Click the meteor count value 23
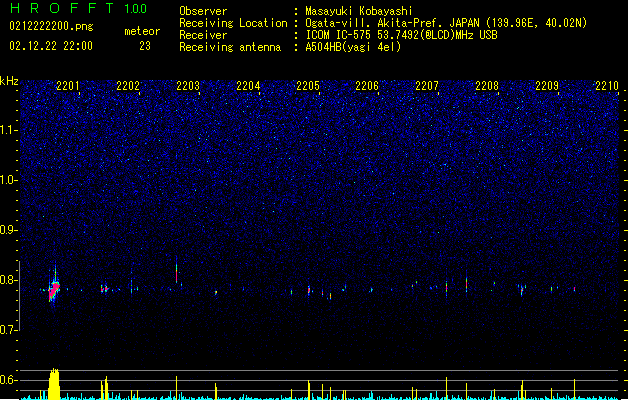Image resolution: width=629 pixels, height=400 pixels. 145,46
